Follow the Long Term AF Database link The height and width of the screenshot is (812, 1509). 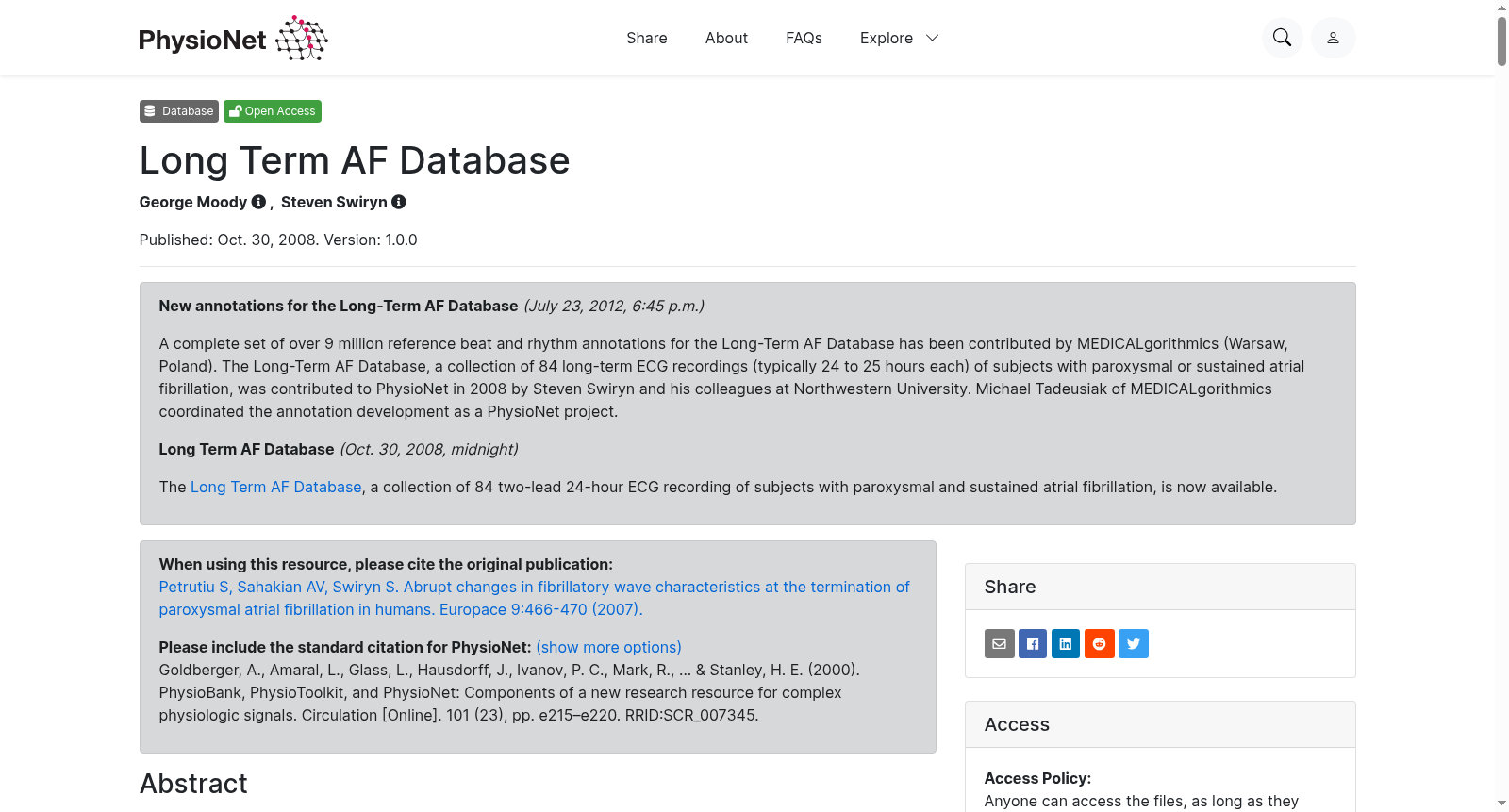pos(276,487)
